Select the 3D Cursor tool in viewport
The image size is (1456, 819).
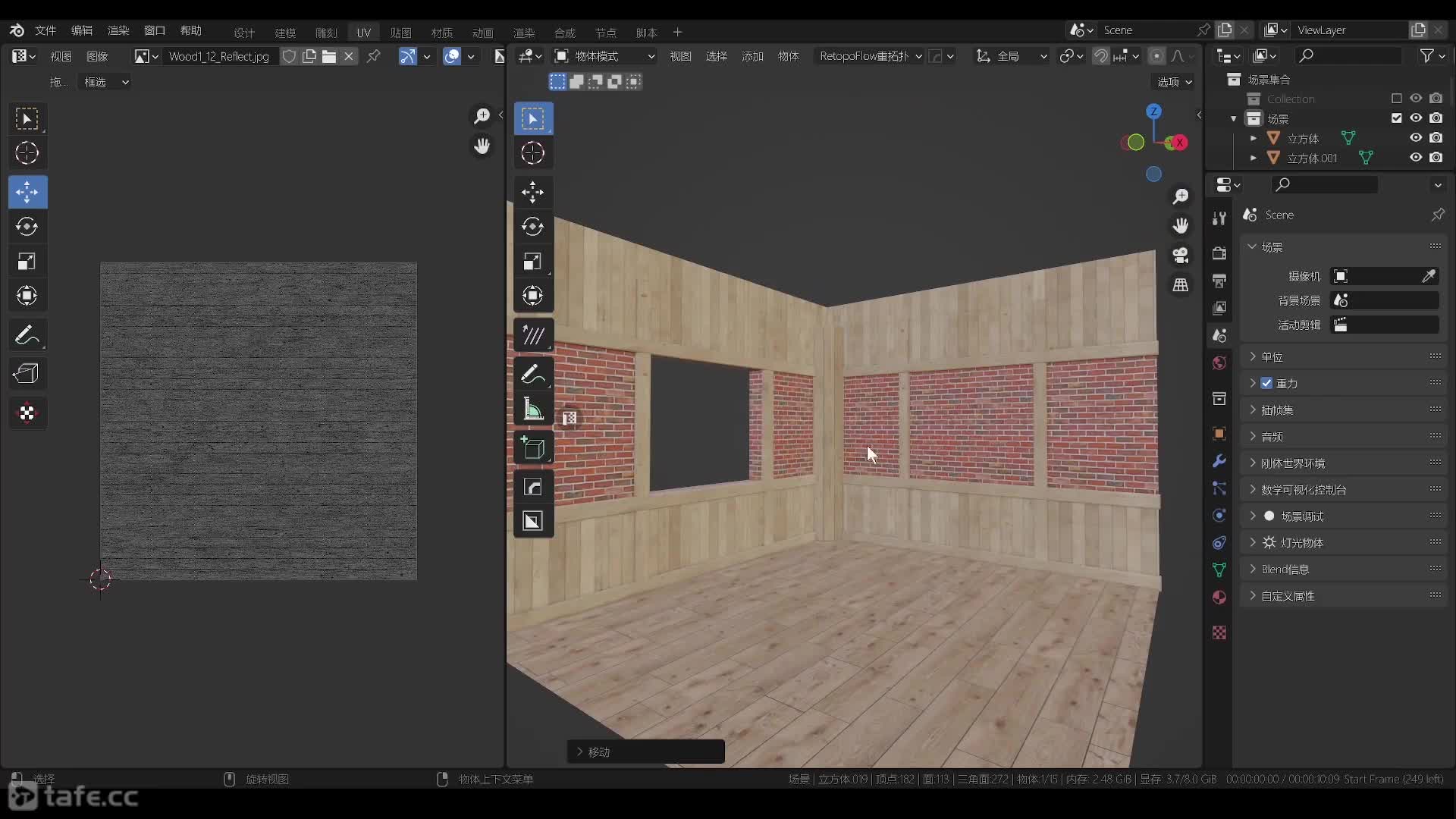[x=533, y=153]
